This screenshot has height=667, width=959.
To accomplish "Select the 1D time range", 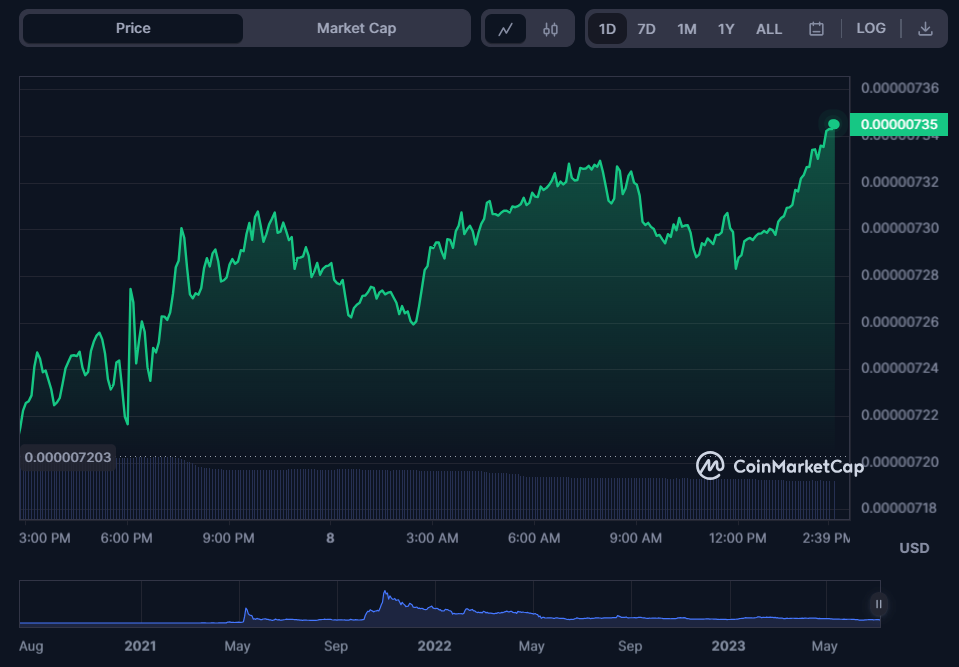I will [x=607, y=29].
